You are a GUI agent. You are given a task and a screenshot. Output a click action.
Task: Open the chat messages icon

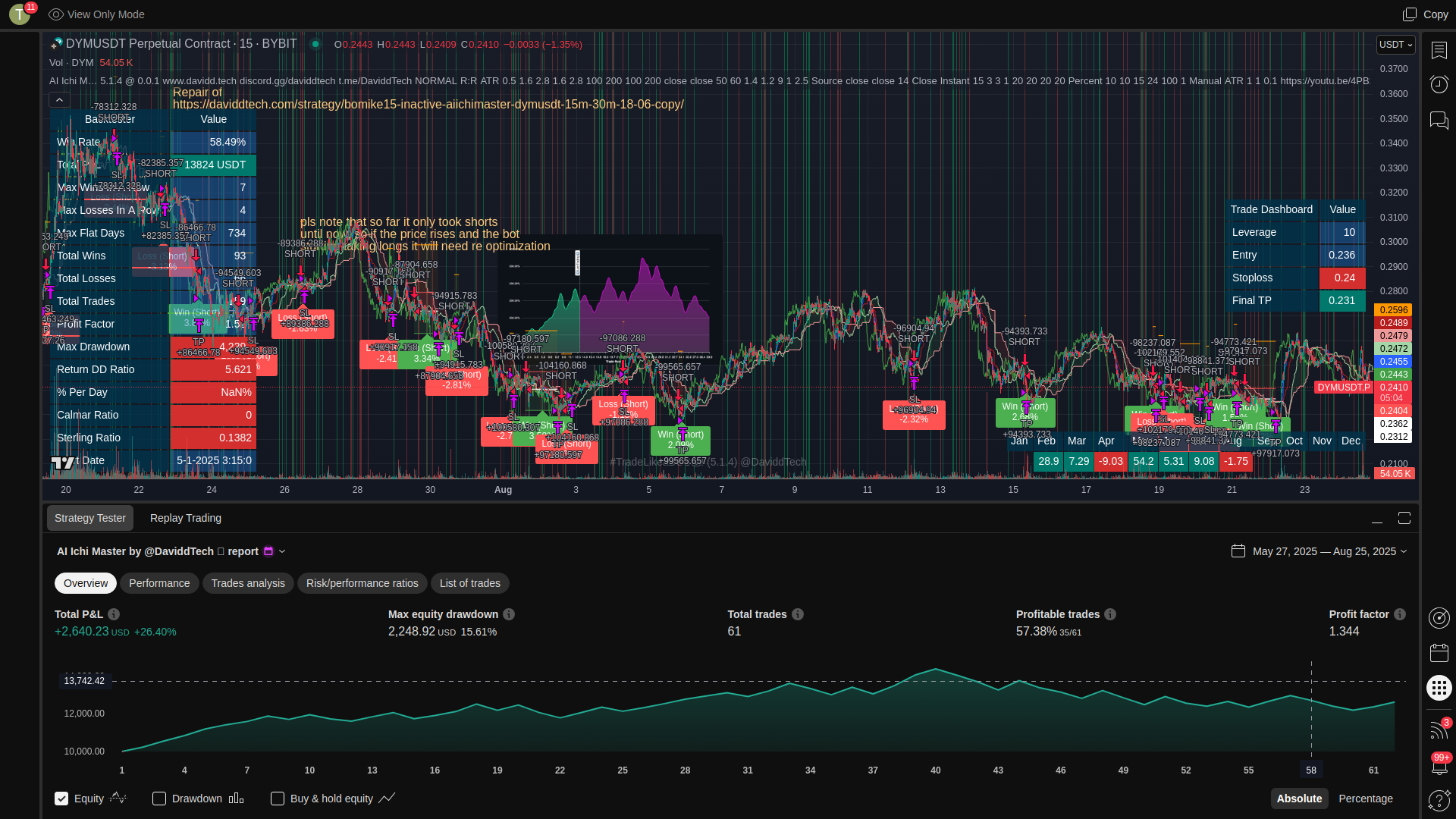[1439, 120]
